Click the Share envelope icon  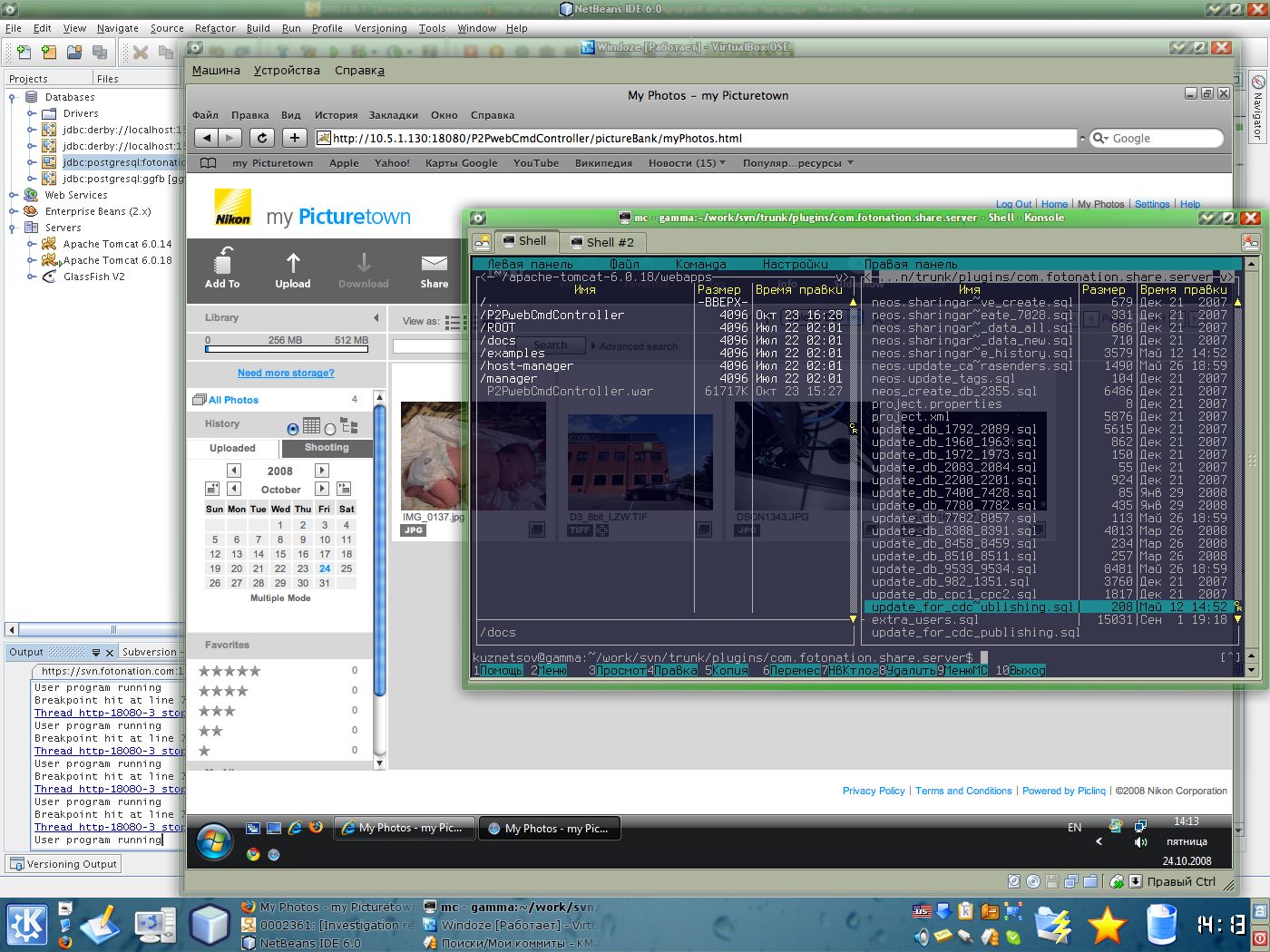pyautogui.click(x=434, y=263)
